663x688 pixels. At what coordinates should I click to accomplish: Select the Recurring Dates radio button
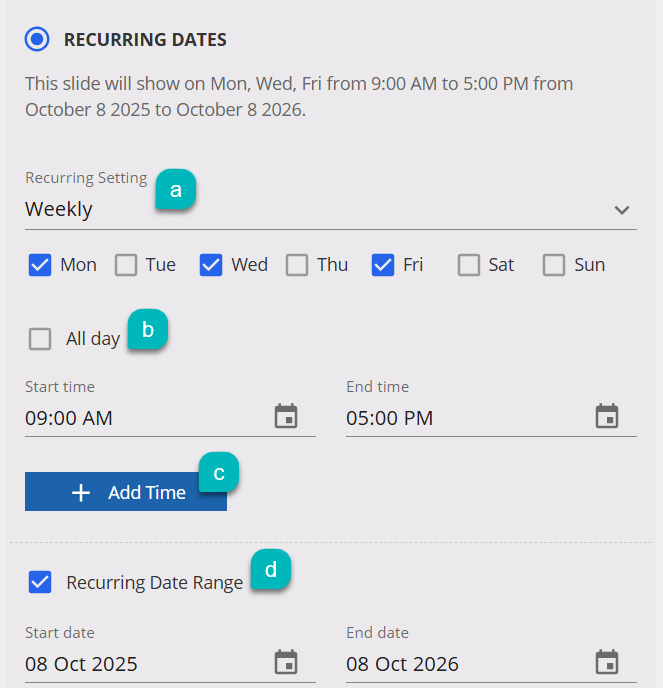tap(37, 40)
